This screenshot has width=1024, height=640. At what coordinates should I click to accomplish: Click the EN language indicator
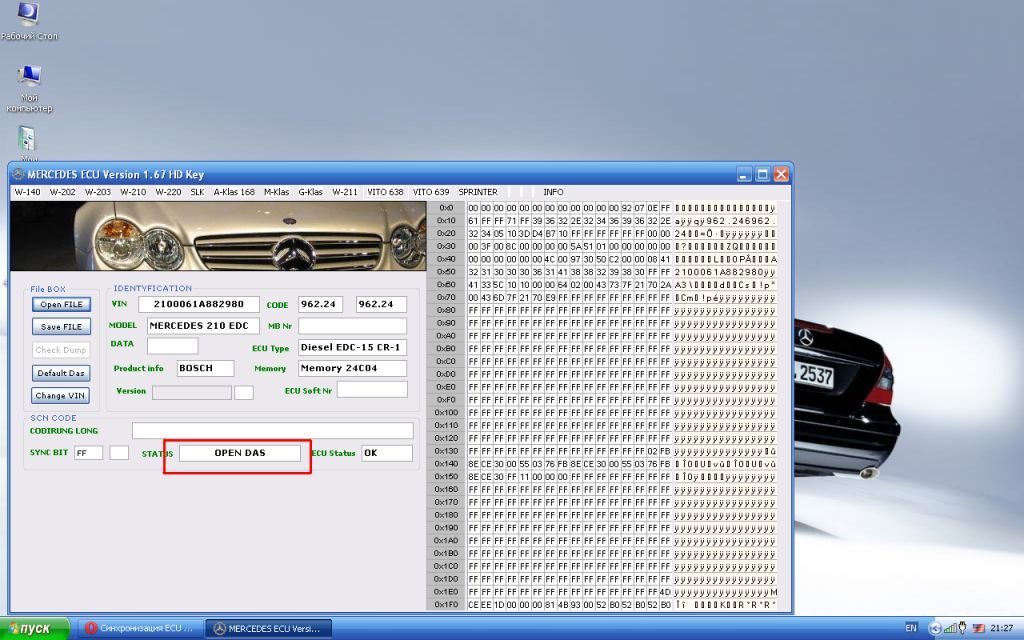click(x=911, y=628)
